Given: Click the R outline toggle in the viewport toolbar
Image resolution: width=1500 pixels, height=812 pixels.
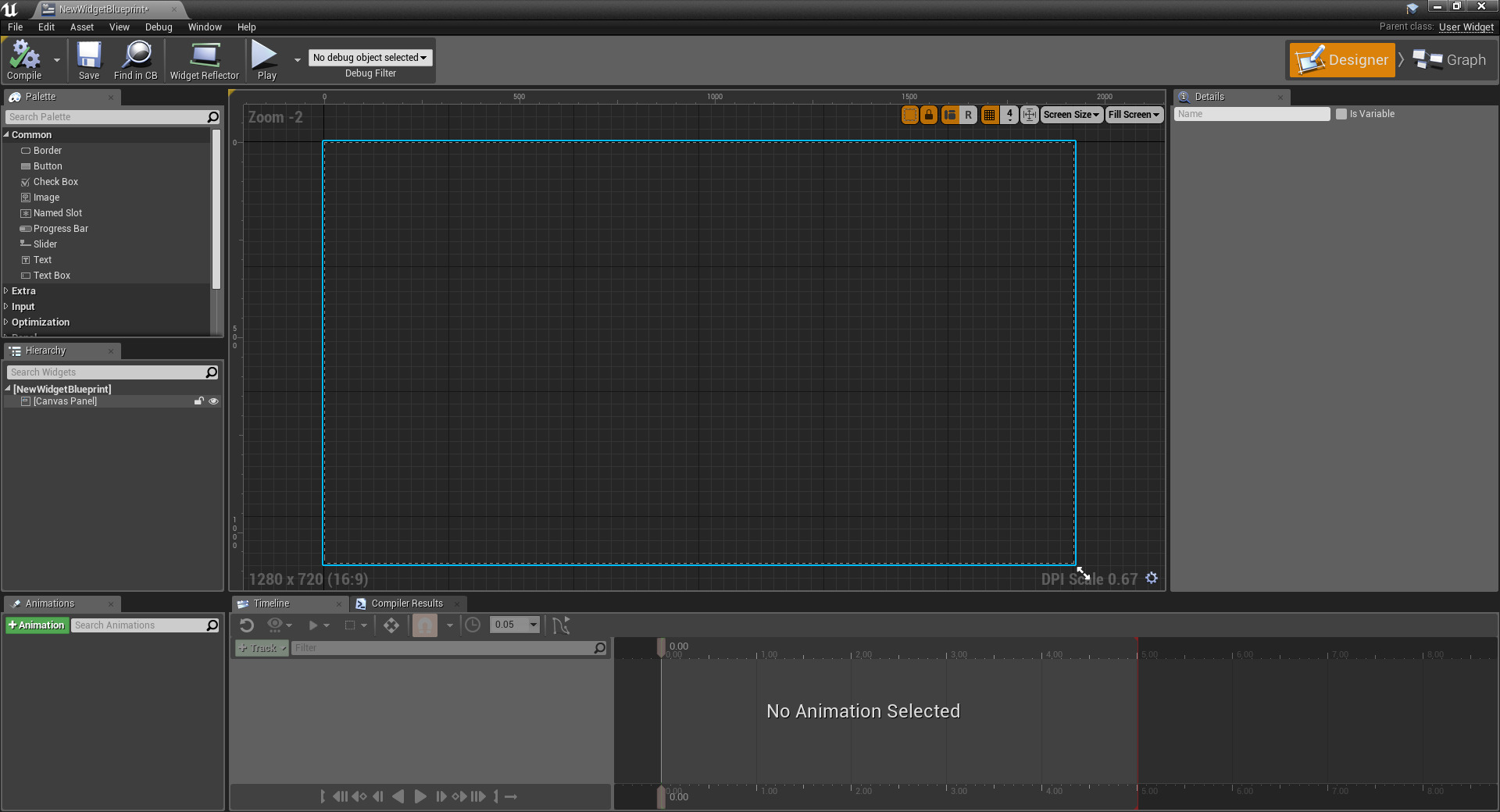Looking at the screenshot, I should [x=968, y=115].
